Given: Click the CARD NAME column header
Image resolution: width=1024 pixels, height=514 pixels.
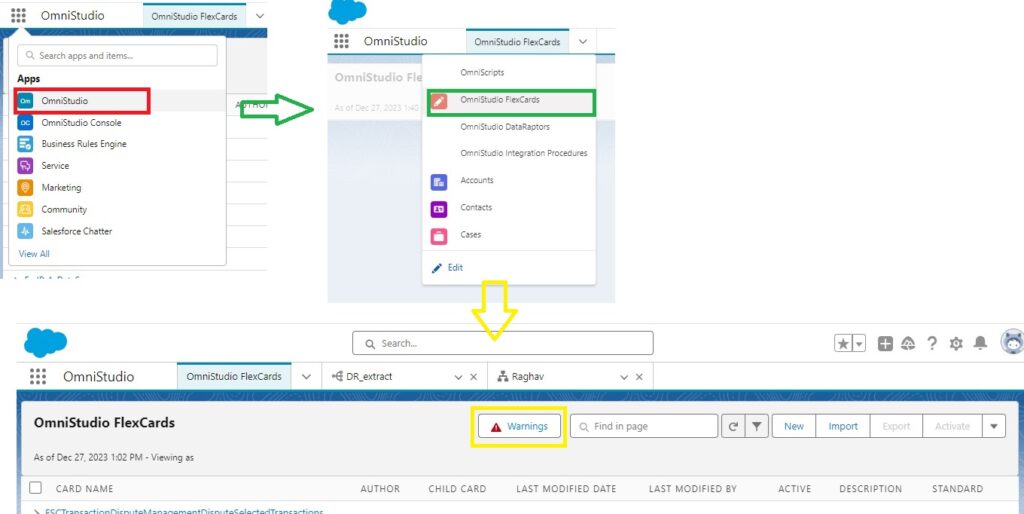Looking at the screenshot, I should tap(84, 489).
